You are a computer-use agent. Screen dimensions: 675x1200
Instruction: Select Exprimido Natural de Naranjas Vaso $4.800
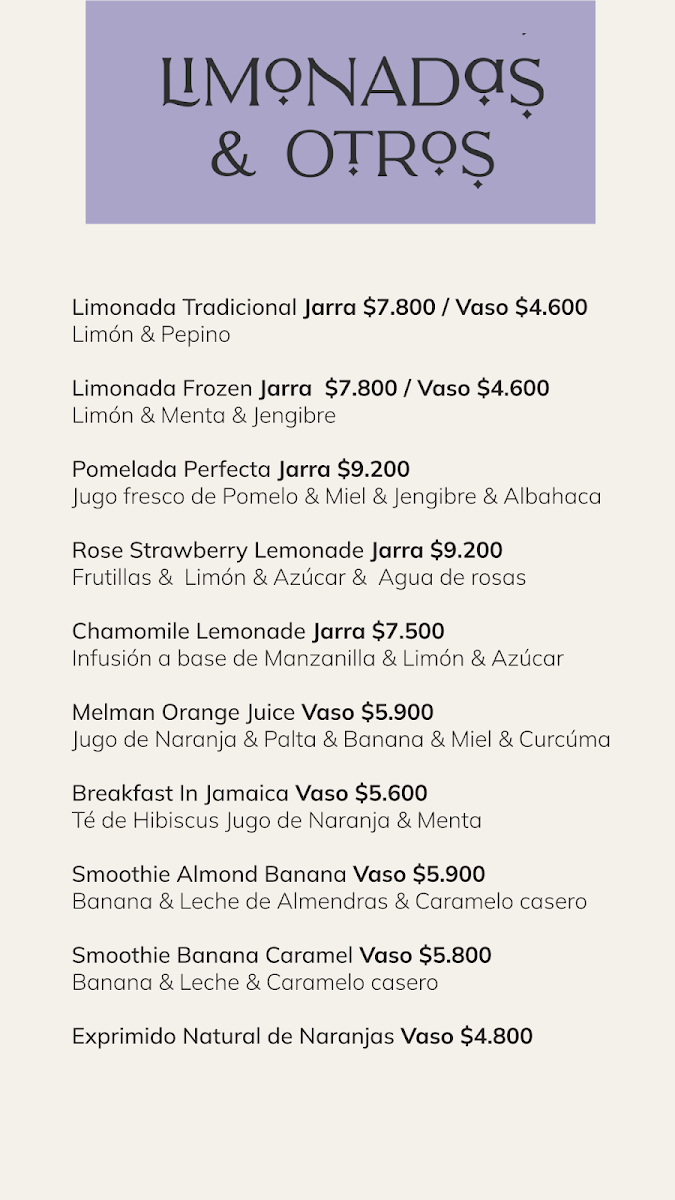coord(302,1037)
